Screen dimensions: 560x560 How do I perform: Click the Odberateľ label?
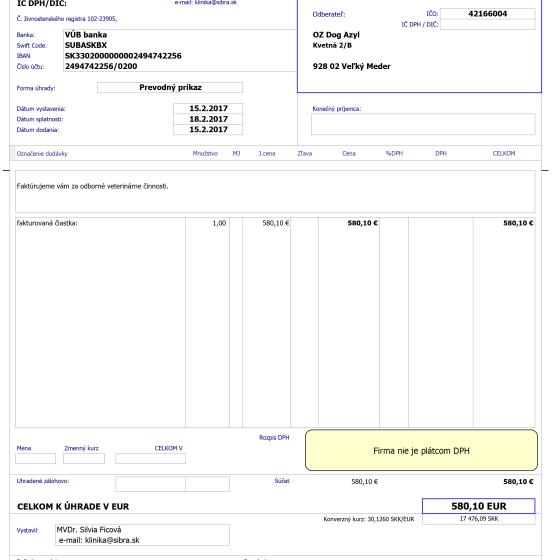[x=329, y=15]
